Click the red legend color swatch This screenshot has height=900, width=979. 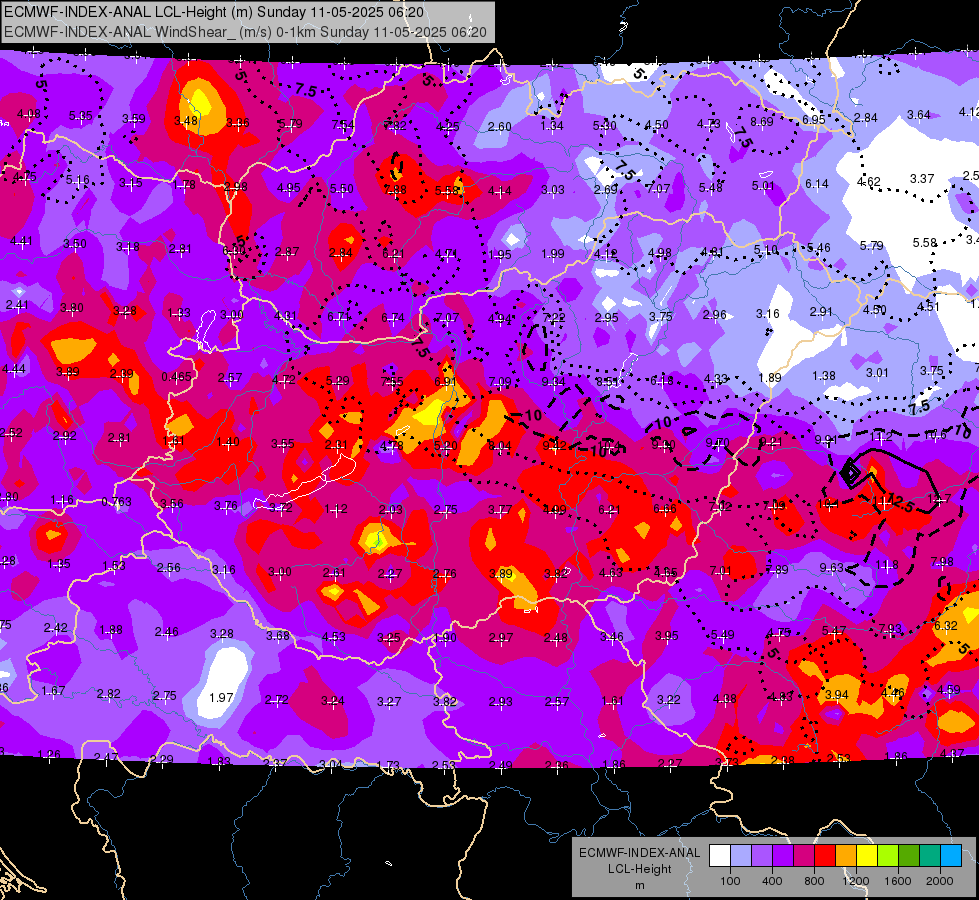pyautogui.click(x=825, y=856)
